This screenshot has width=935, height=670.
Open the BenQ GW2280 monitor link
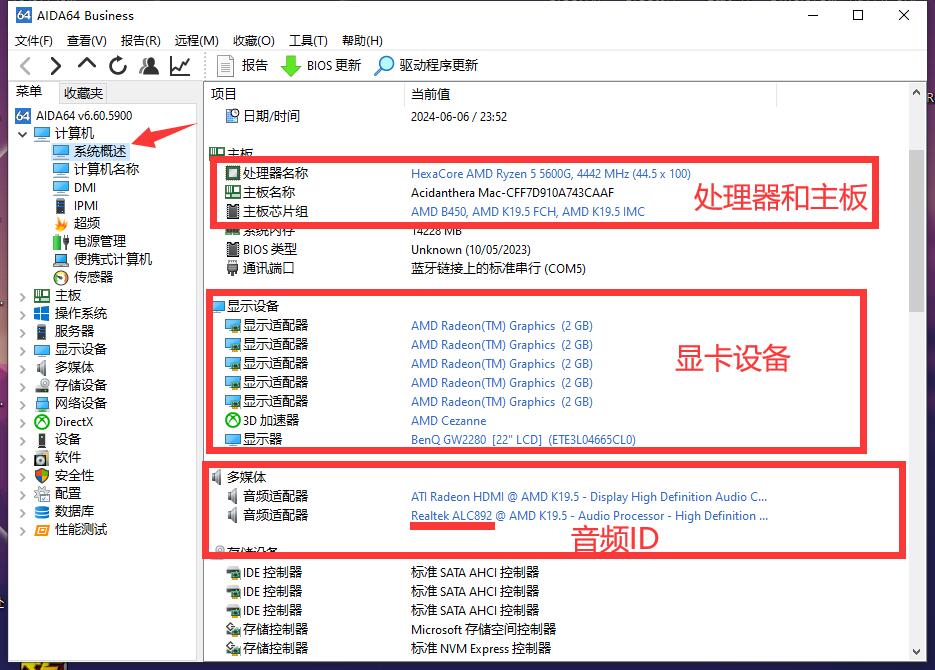pos(523,440)
